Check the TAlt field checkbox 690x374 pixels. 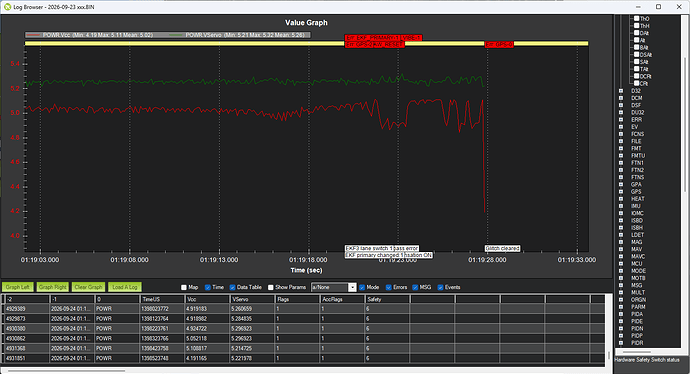(x=636, y=69)
